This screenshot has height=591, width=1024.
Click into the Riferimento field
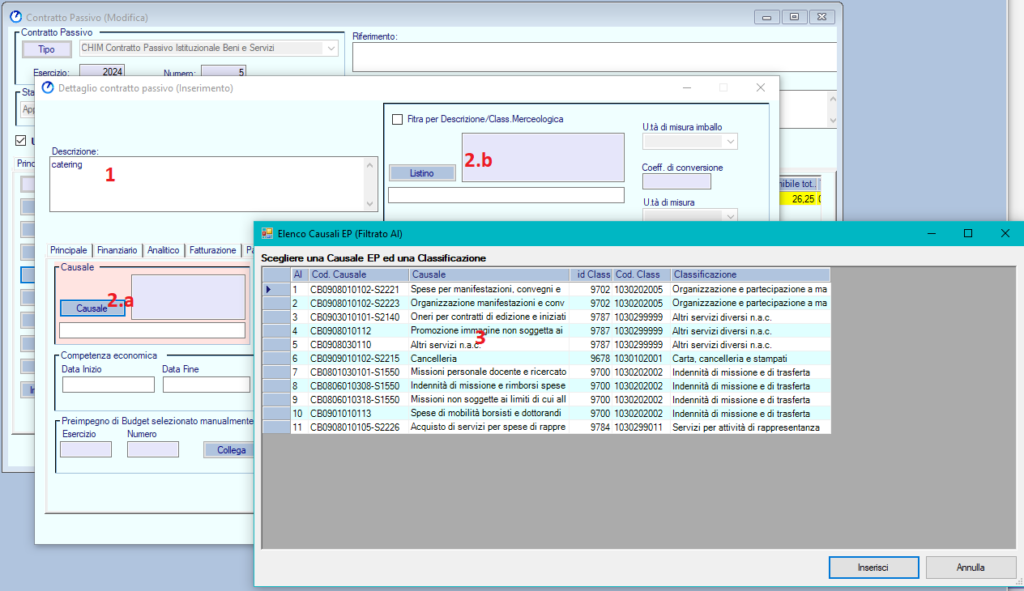(594, 57)
